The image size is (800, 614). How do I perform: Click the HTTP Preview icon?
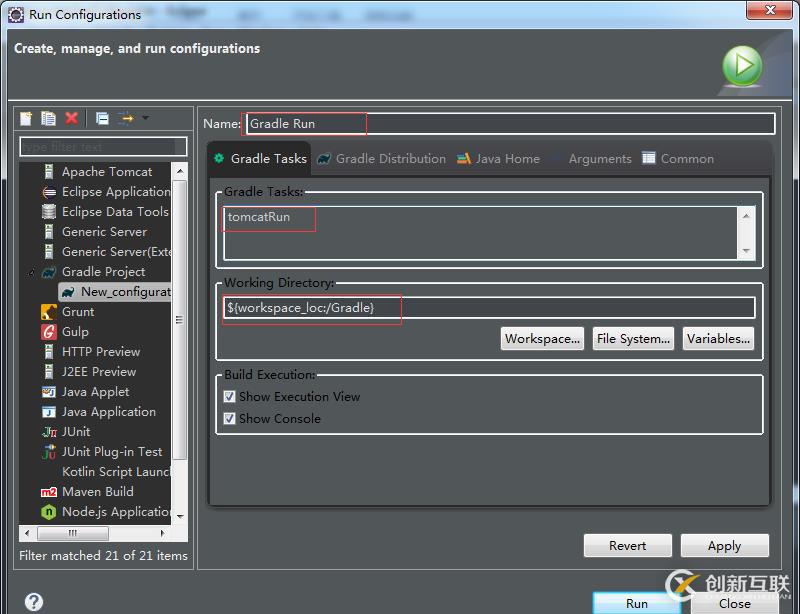(x=49, y=352)
